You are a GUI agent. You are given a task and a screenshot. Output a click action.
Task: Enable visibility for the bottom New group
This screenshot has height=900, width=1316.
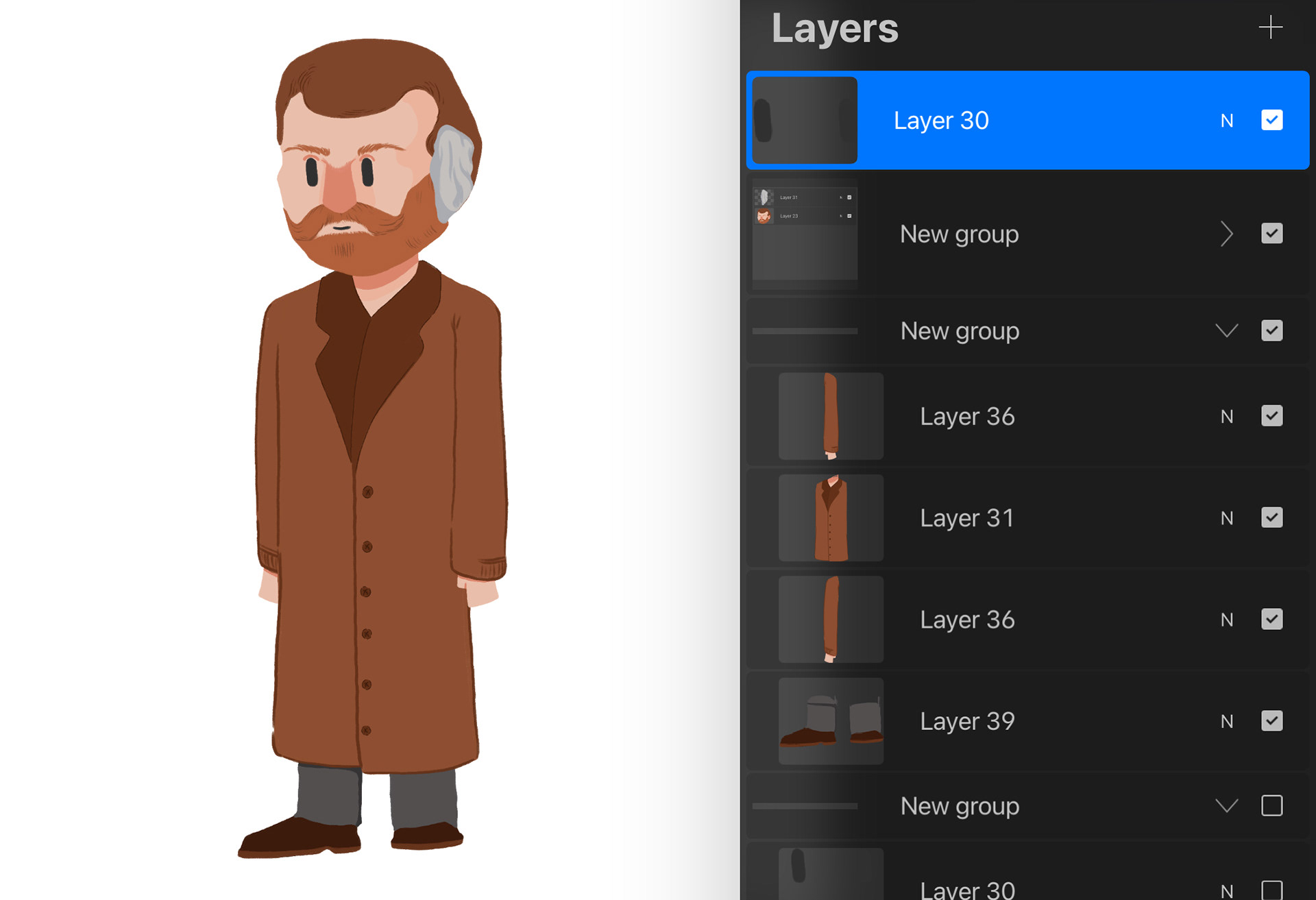(x=1272, y=806)
